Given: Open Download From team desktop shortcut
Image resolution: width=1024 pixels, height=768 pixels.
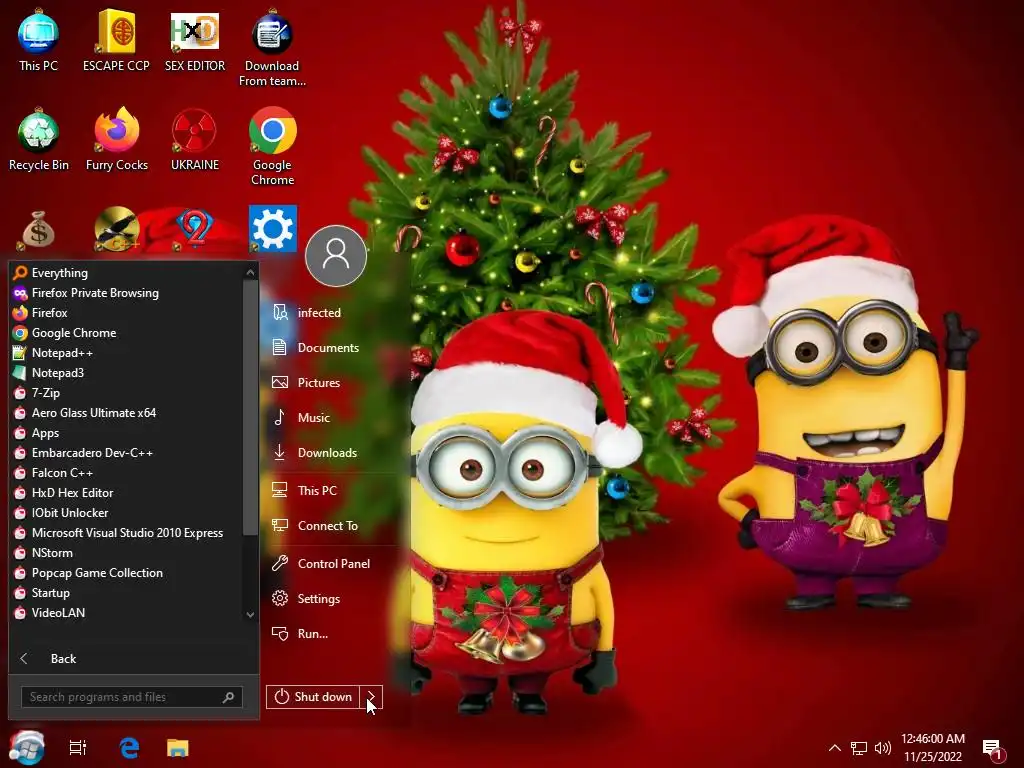Looking at the screenshot, I should [x=272, y=48].
